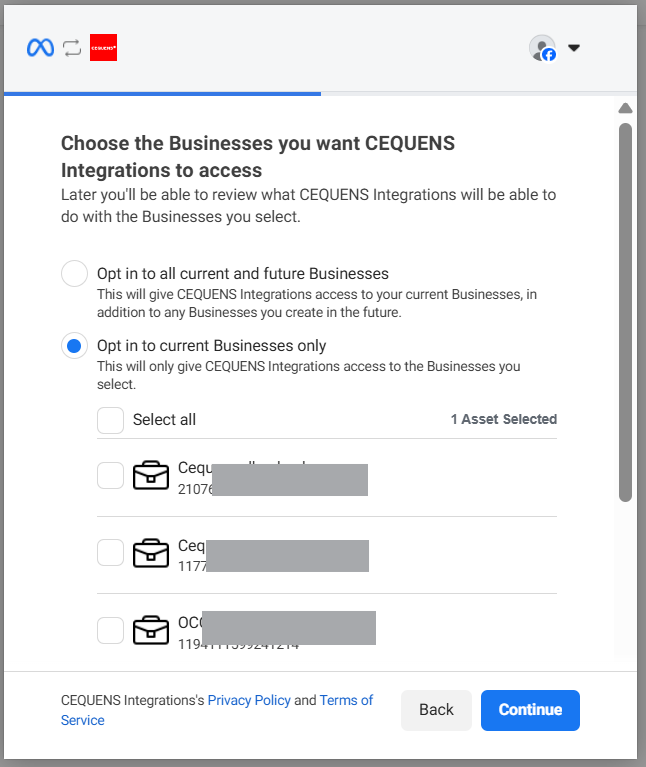Select Opt in to all current and future Businesses
The image size is (646, 767).
[x=74, y=273]
